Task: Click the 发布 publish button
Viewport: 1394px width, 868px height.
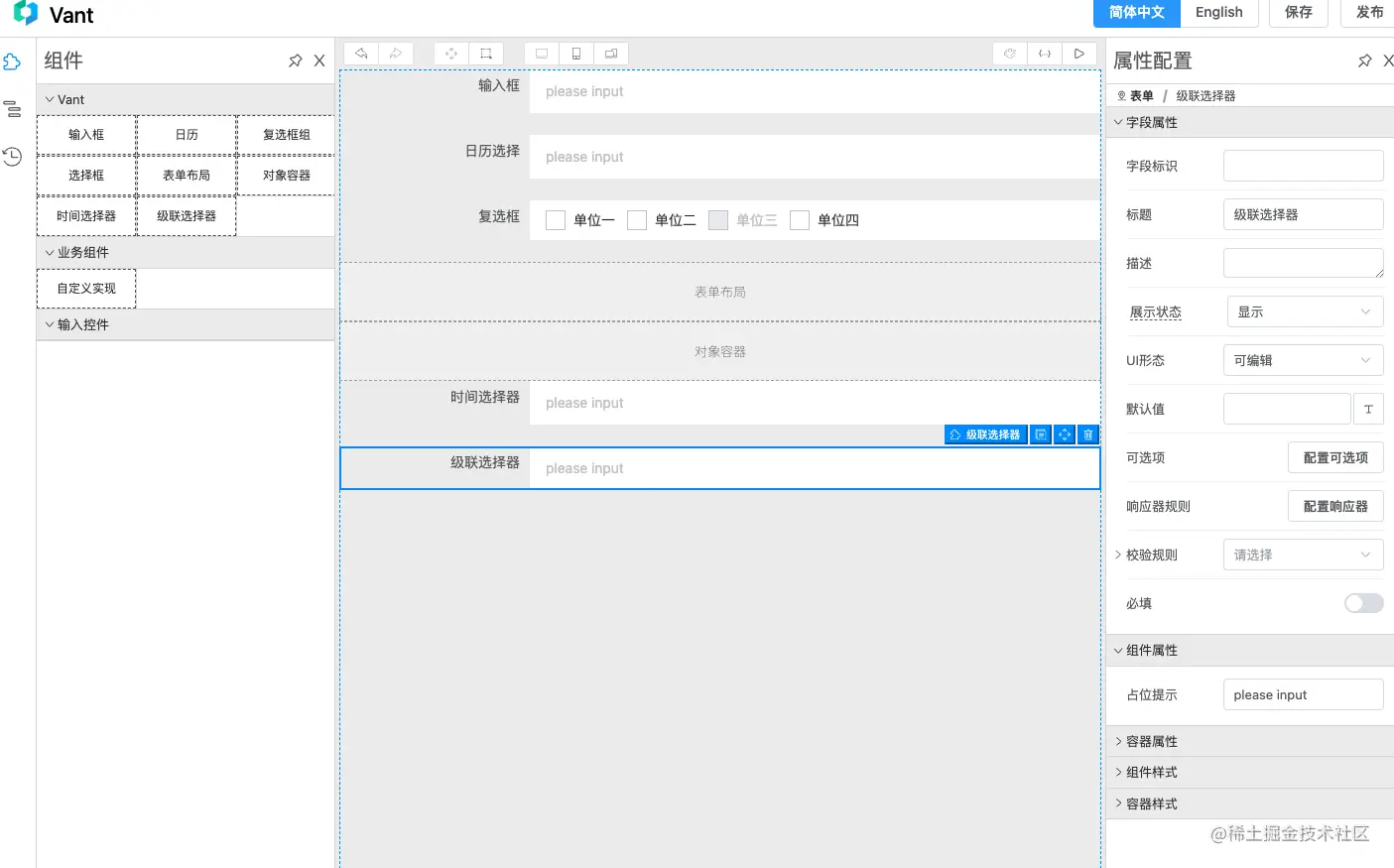Action: (x=1369, y=12)
